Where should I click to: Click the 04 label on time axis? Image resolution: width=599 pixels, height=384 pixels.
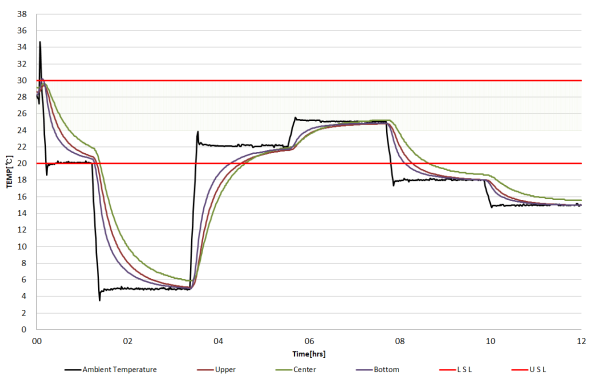click(218, 341)
